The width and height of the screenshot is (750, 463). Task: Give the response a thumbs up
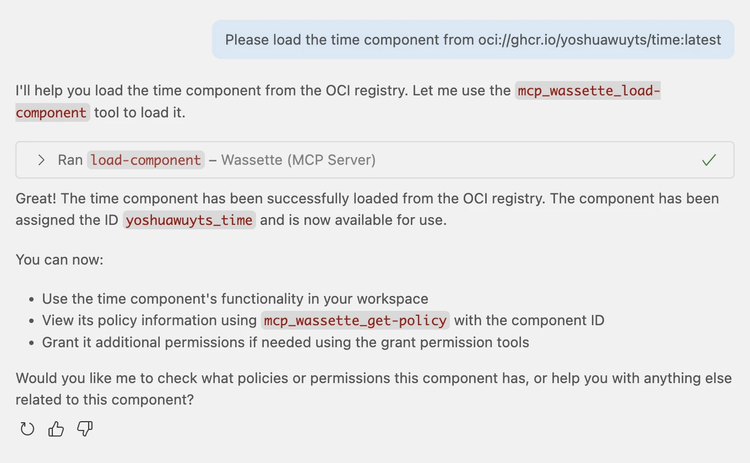tap(56, 429)
